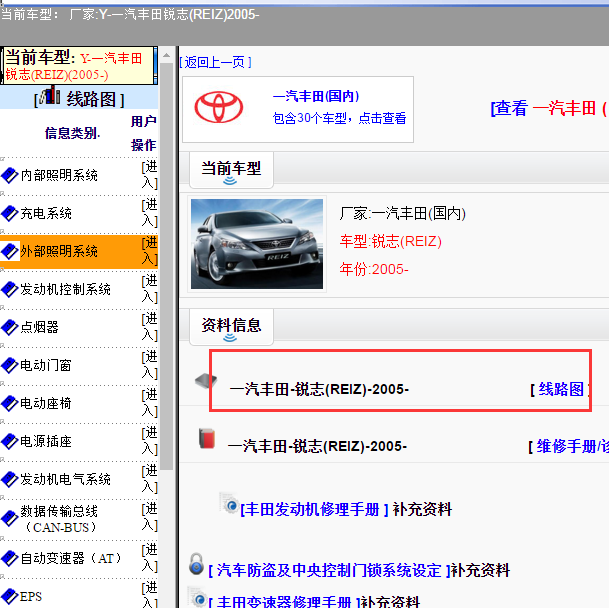
Task: Open 电动座椅 via its [进入] link
Action: (x=150, y=403)
